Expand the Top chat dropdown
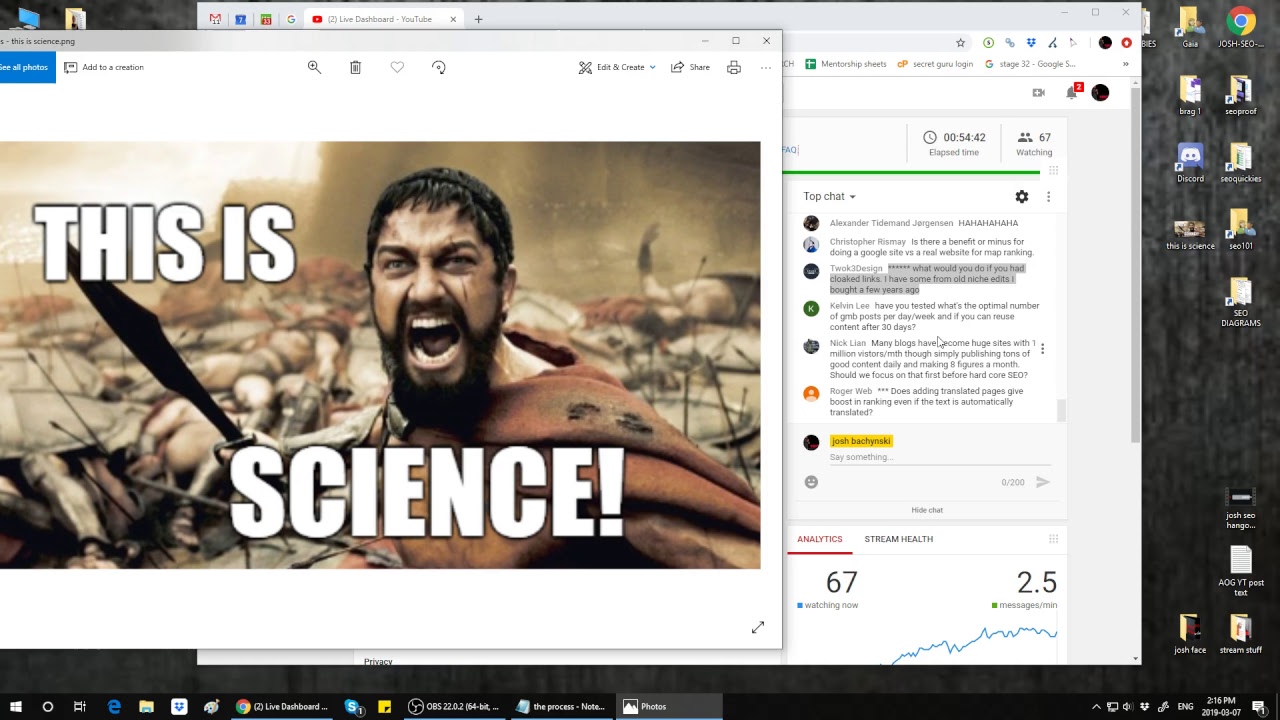This screenshot has height=720, width=1280. [x=829, y=196]
